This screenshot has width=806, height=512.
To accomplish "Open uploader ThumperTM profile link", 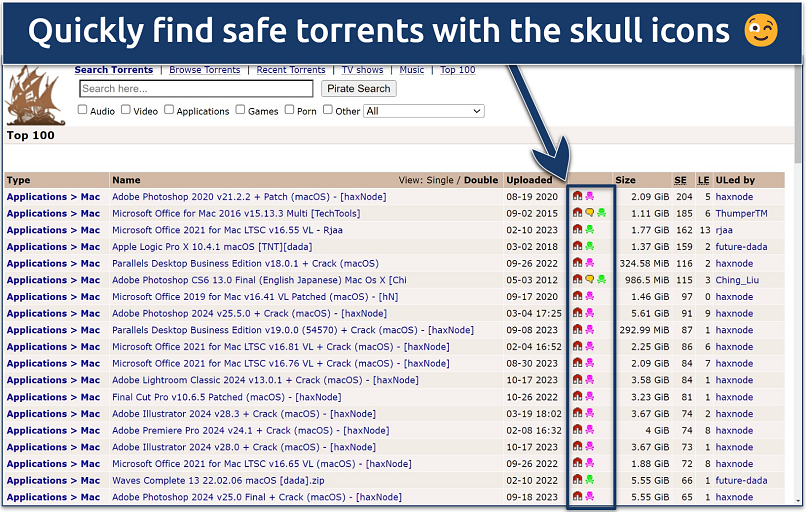I will tap(741, 213).
